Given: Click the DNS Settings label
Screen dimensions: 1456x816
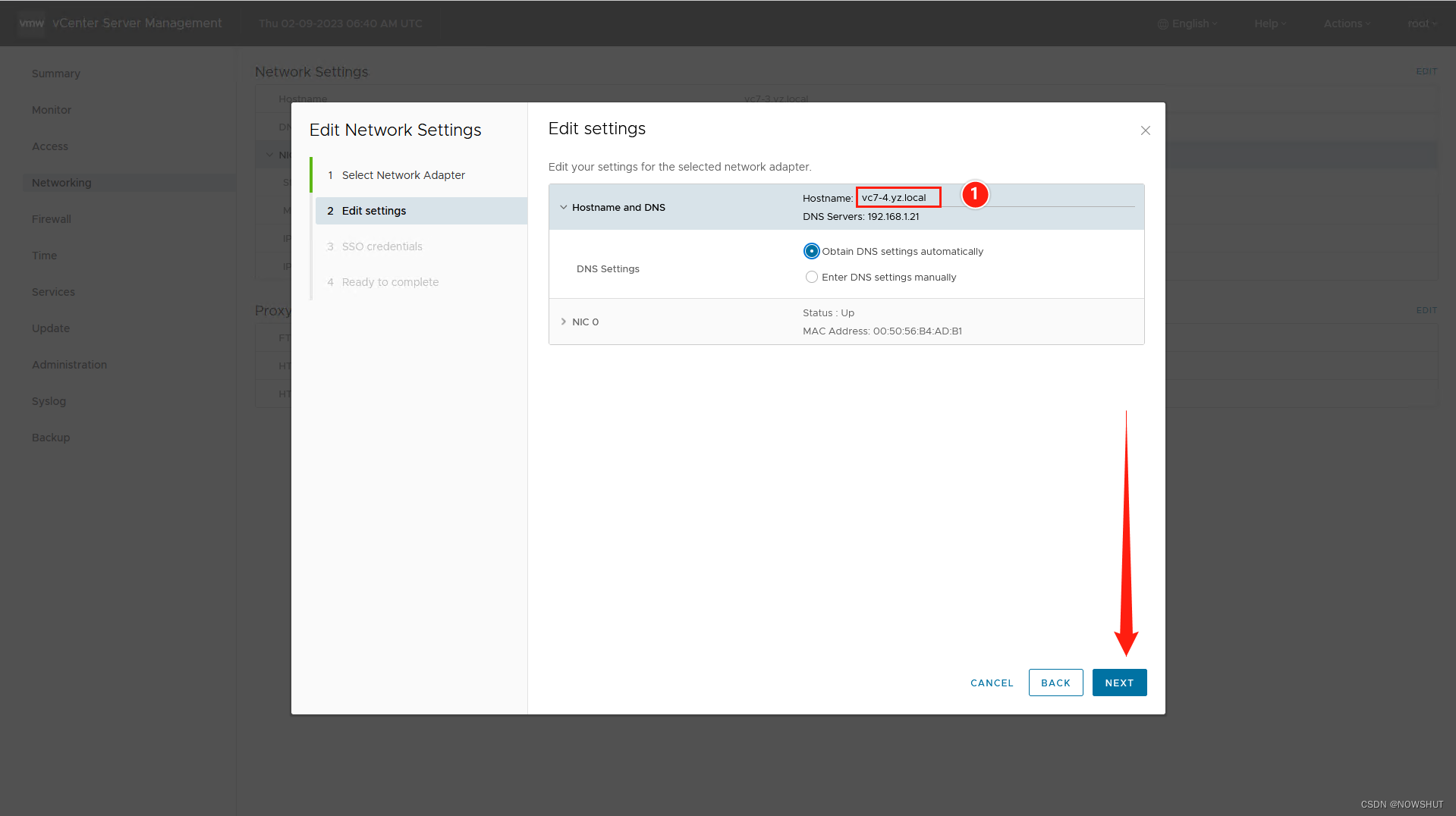Looking at the screenshot, I should pos(608,269).
